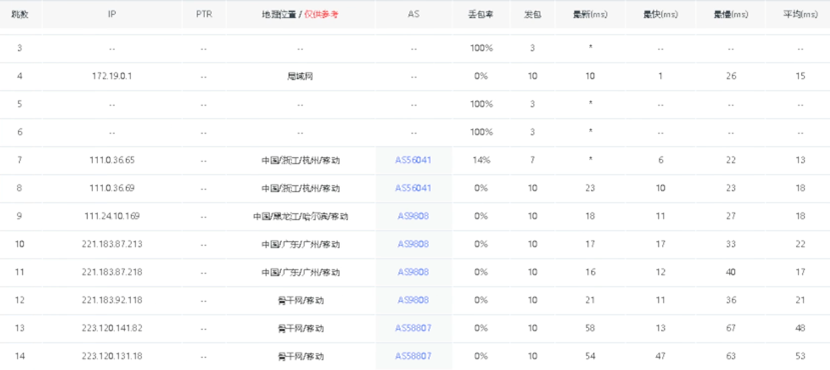Select the IP column header

coord(112,15)
